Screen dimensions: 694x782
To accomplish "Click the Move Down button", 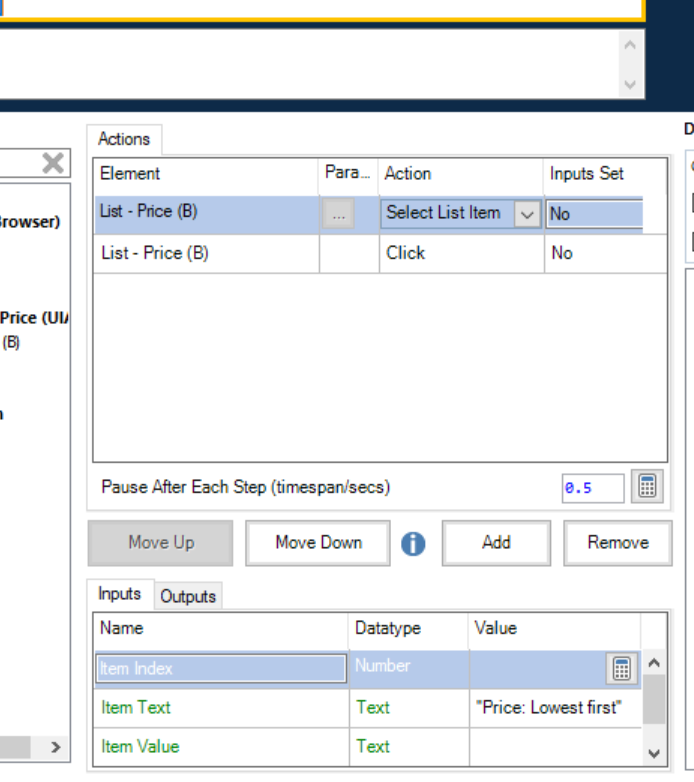I will pos(318,543).
